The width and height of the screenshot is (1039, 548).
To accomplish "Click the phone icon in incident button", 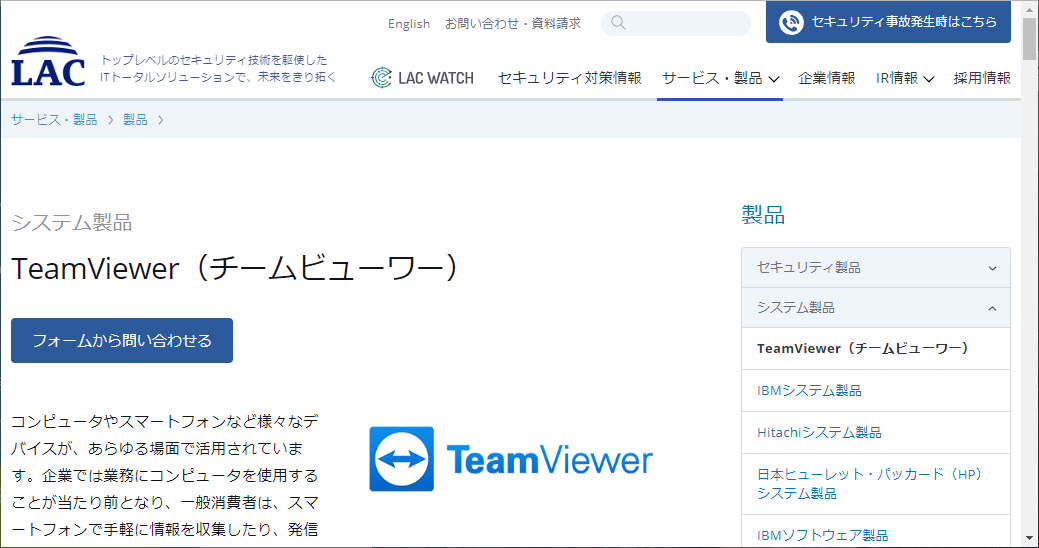I will pos(791,23).
